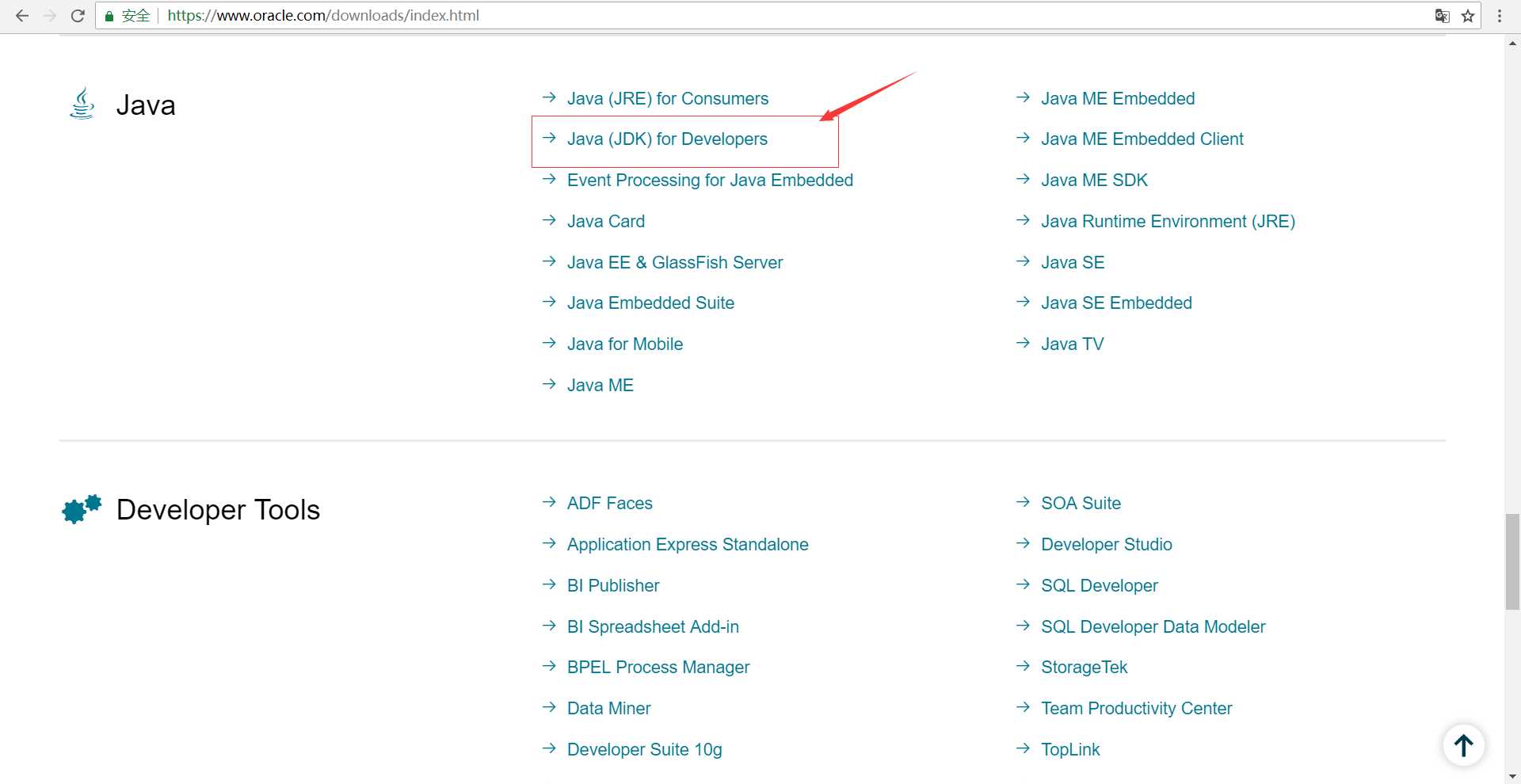Open Java Runtime Environment (JRE) link

tap(1168, 222)
